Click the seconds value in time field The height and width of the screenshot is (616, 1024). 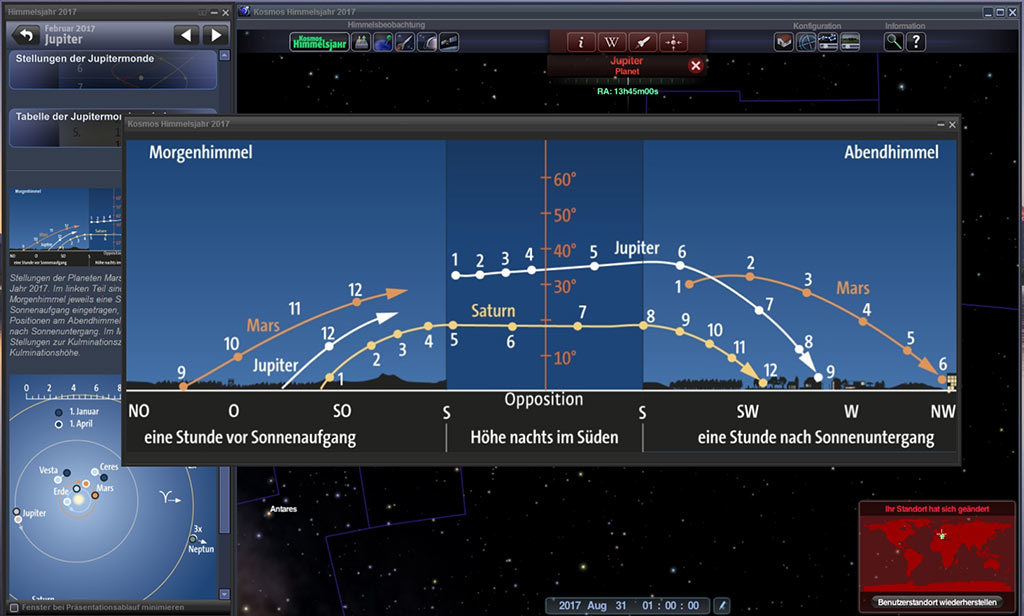[x=693, y=606]
